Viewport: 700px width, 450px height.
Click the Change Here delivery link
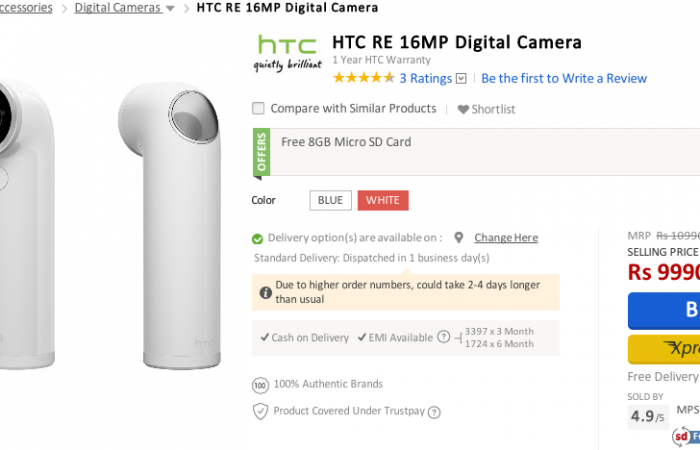coord(506,238)
